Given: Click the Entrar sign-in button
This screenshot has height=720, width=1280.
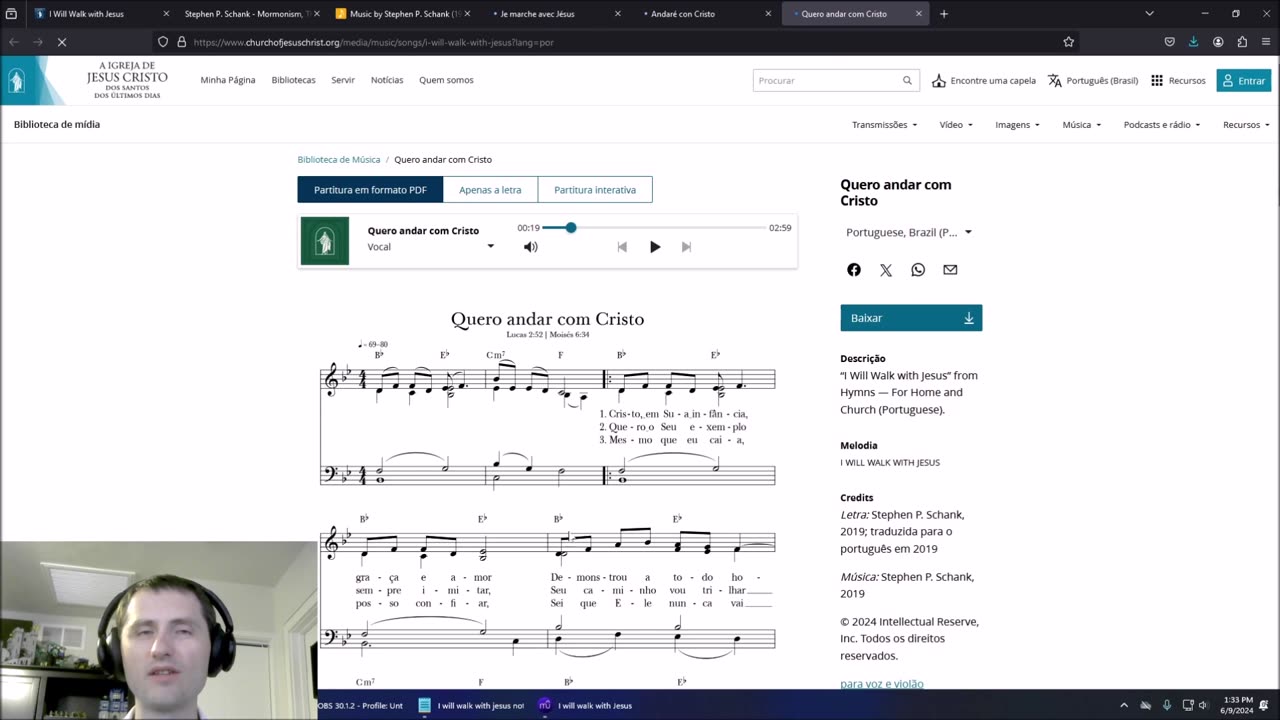Looking at the screenshot, I should pos(1244,81).
